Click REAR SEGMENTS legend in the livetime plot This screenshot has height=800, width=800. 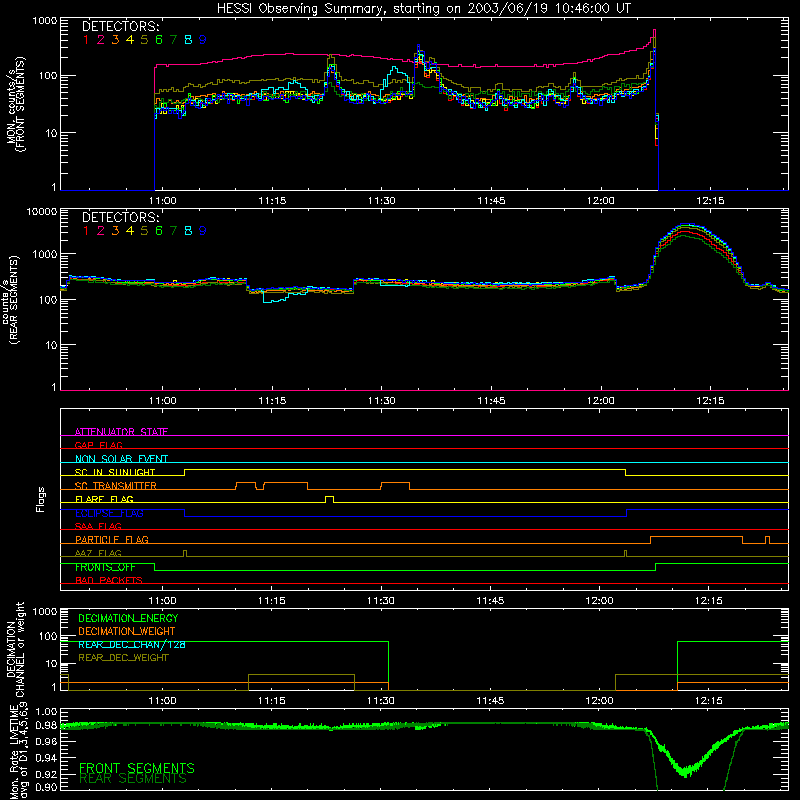tap(133, 779)
